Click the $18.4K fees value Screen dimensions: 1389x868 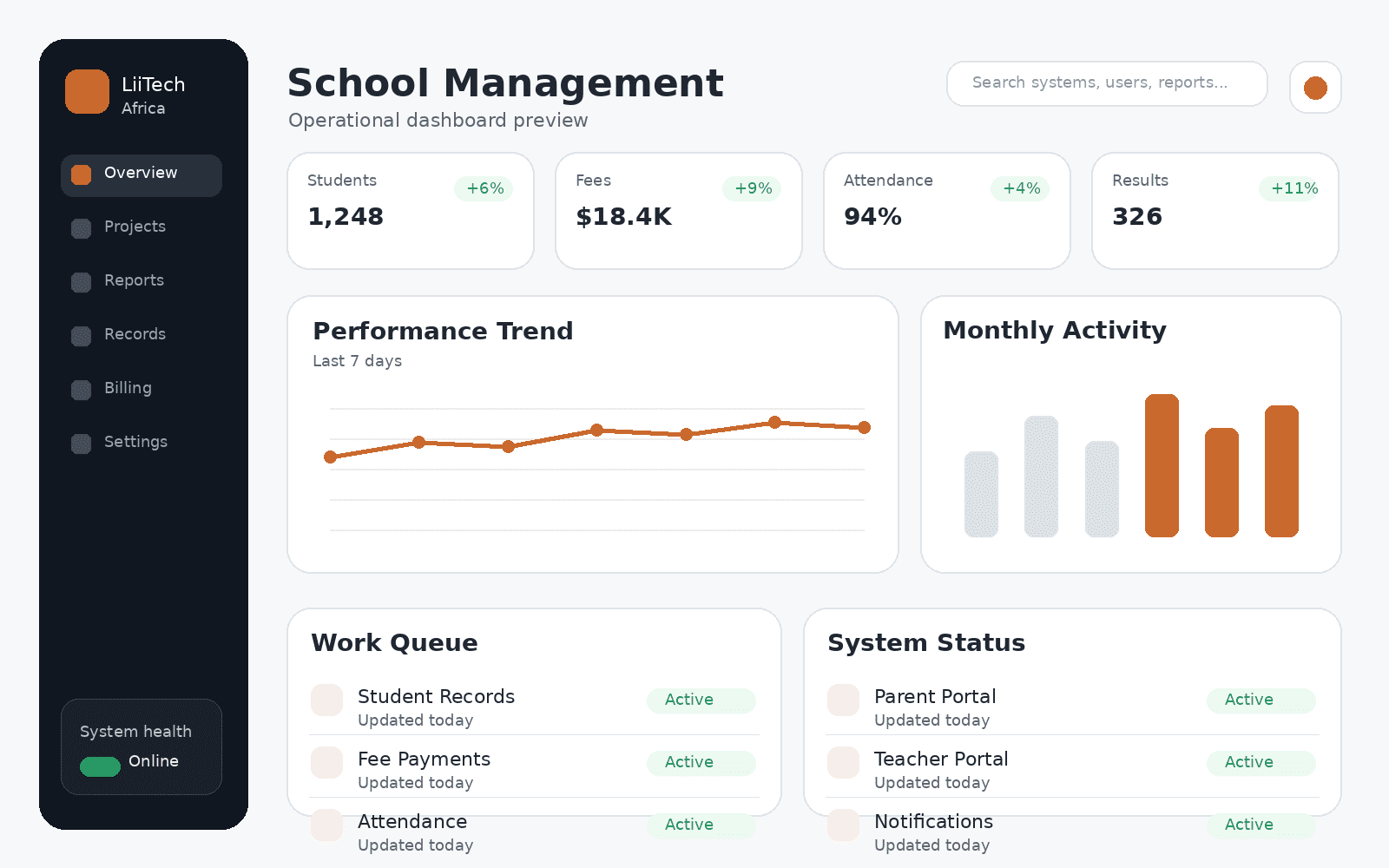click(623, 217)
